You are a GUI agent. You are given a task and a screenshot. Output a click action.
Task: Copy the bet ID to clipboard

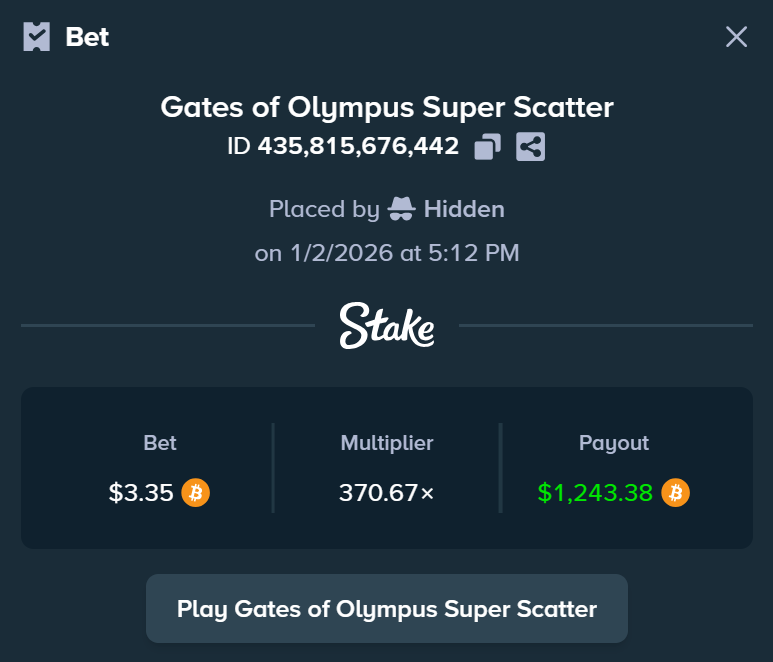coord(487,147)
